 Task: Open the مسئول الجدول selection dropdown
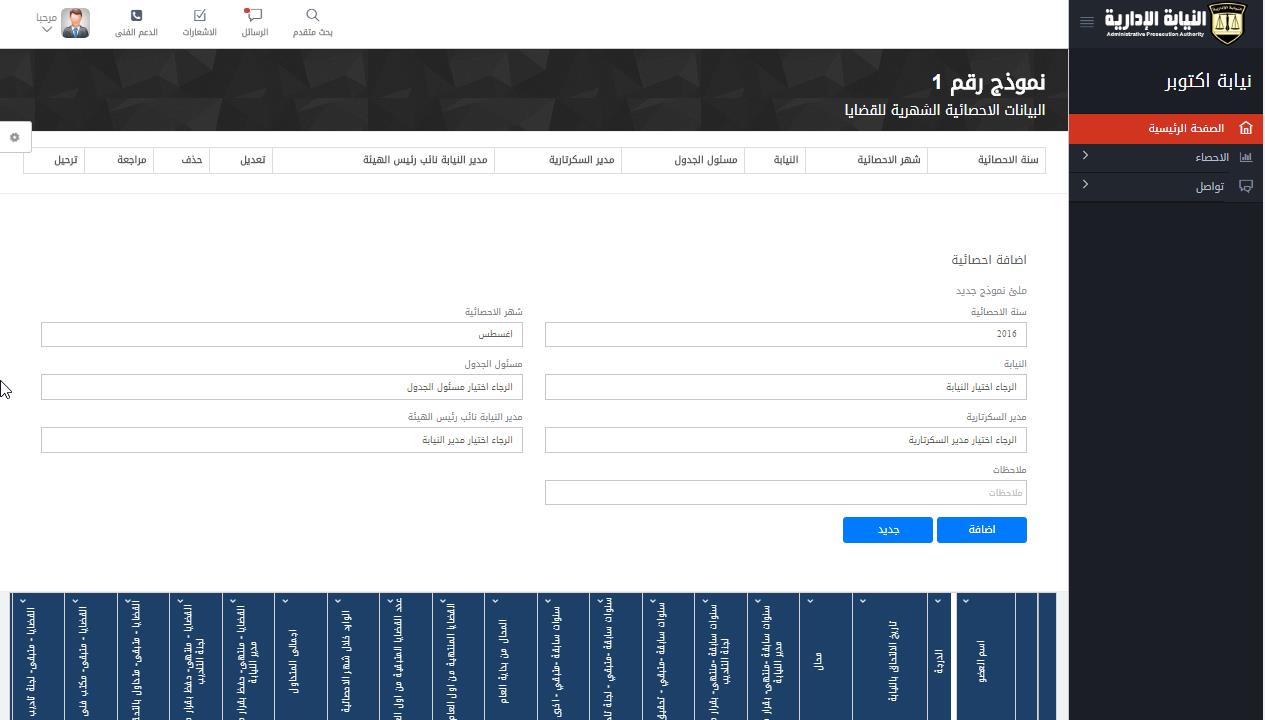281,387
